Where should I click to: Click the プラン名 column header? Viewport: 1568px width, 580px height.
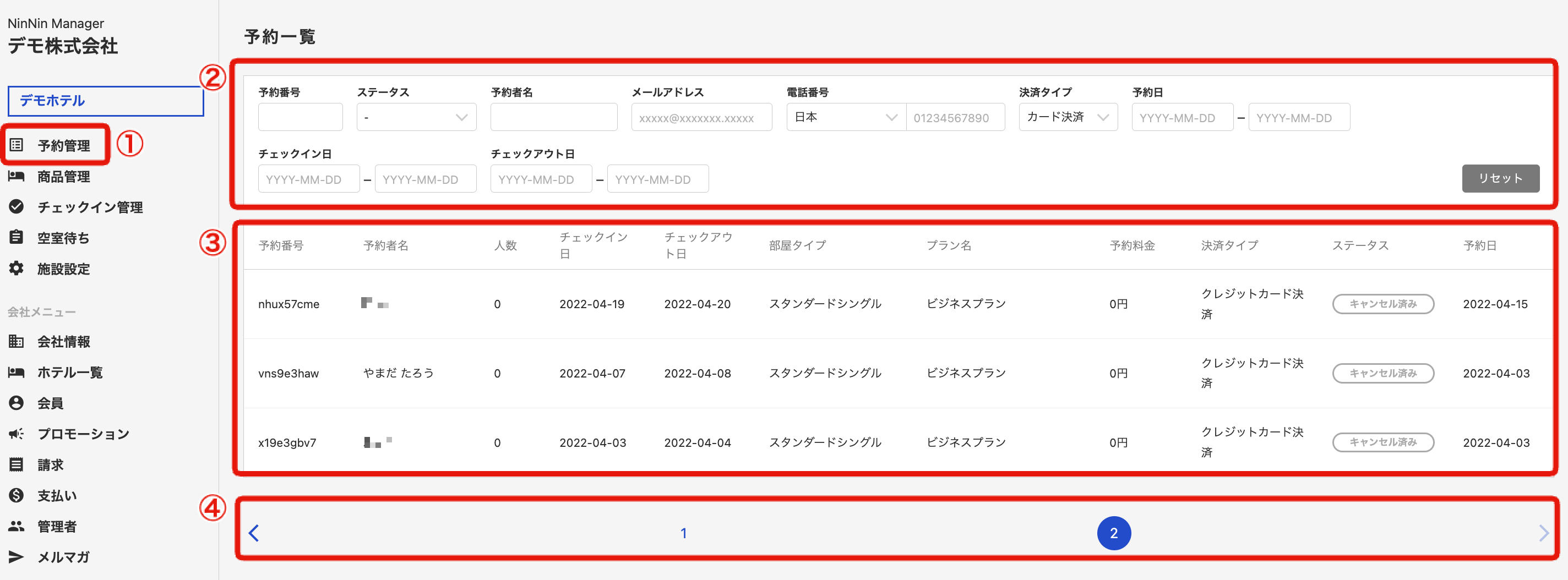(949, 245)
